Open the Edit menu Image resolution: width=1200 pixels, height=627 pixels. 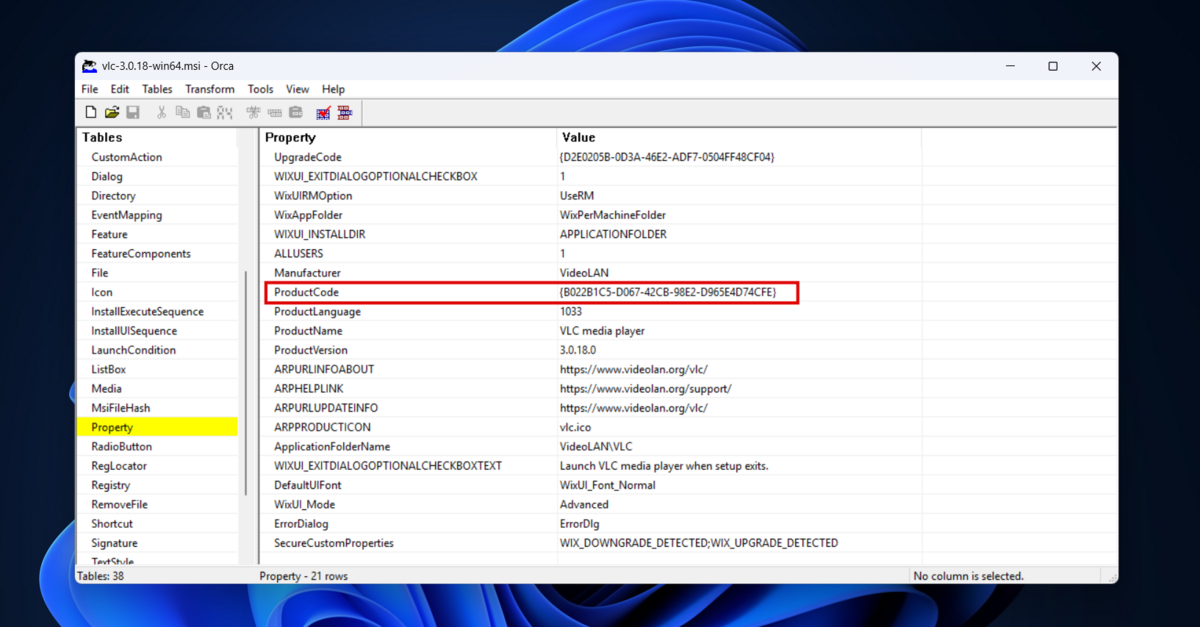pos(120,89)
